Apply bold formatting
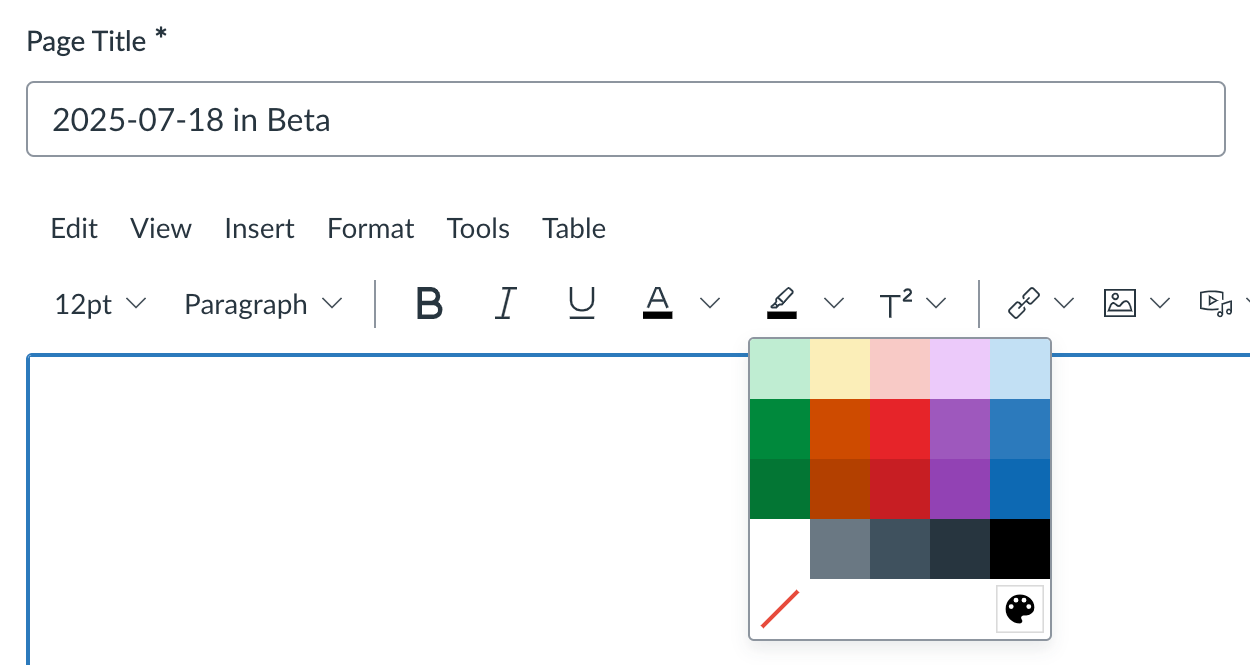 click(427, 304)
